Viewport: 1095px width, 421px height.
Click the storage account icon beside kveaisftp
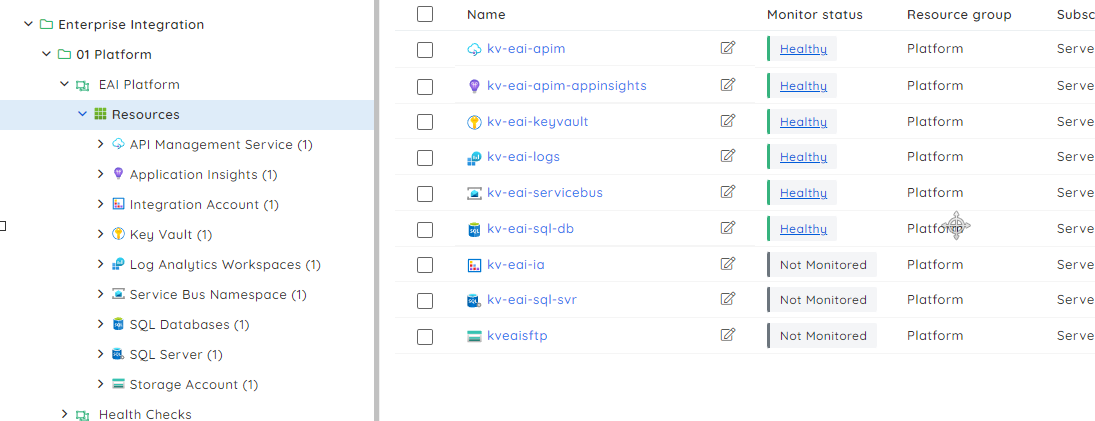point(474,336)
